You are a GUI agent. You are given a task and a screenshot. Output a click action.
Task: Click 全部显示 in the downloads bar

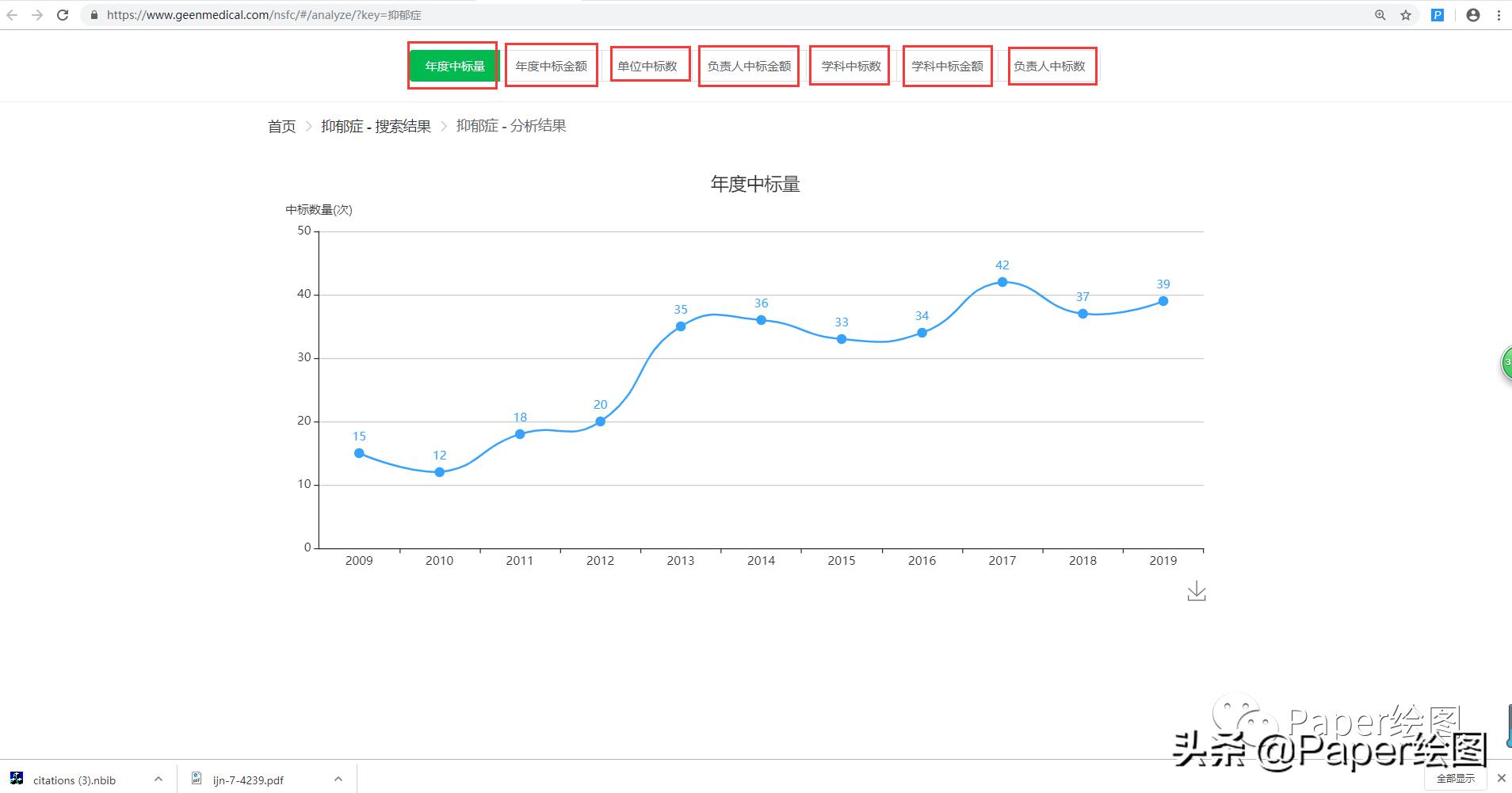tap(1455, 779)
